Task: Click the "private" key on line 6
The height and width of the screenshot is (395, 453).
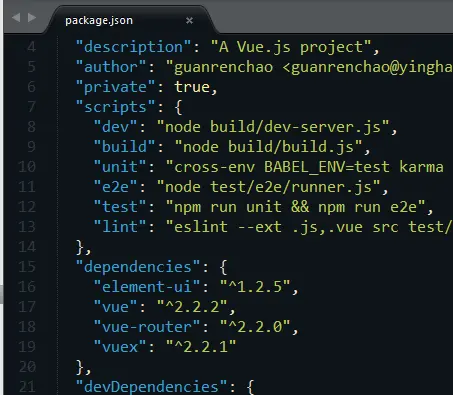Action: point(115,87)
